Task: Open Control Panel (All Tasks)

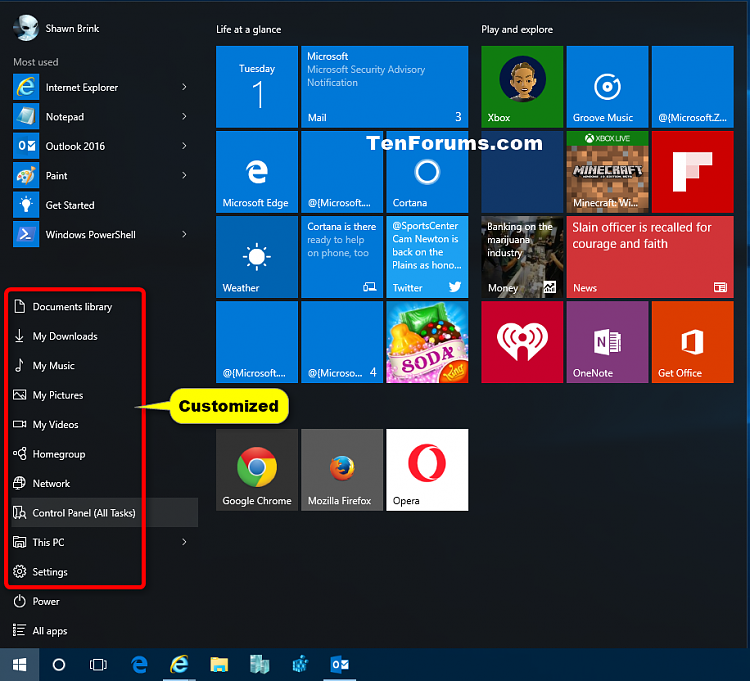Action: [x=104, y=513]
